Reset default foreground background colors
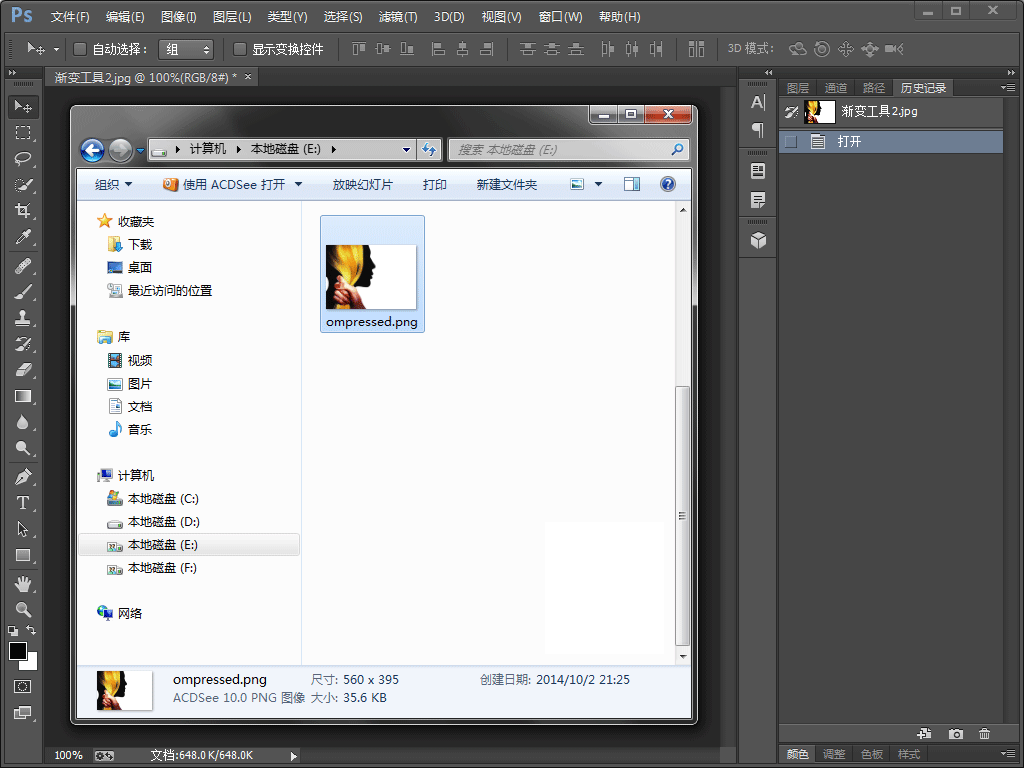 pyautogui.click(x=13, y=631)
